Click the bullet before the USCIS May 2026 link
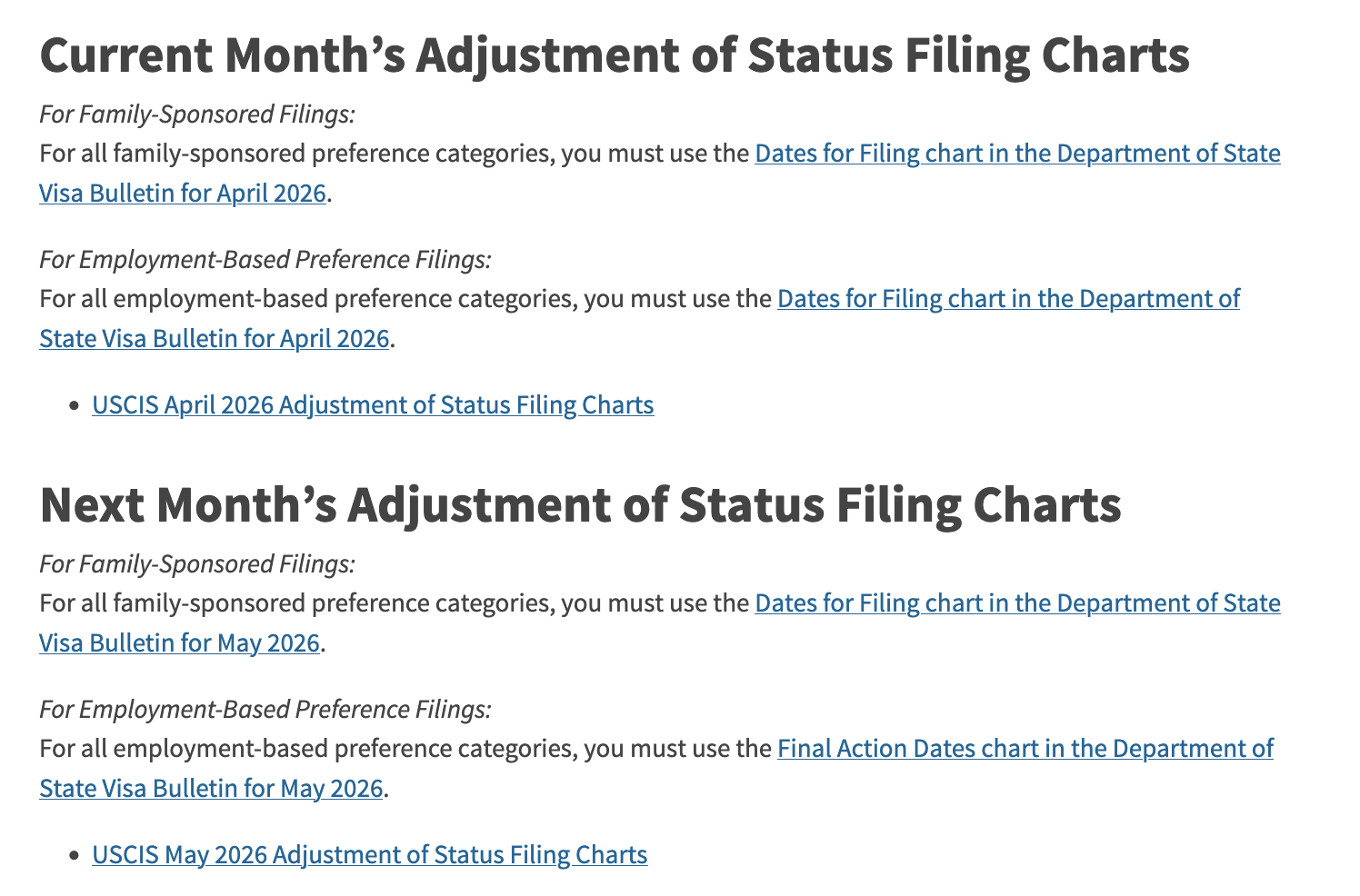Viewport: 1360px width, 896px height. (x=75, y=856)
